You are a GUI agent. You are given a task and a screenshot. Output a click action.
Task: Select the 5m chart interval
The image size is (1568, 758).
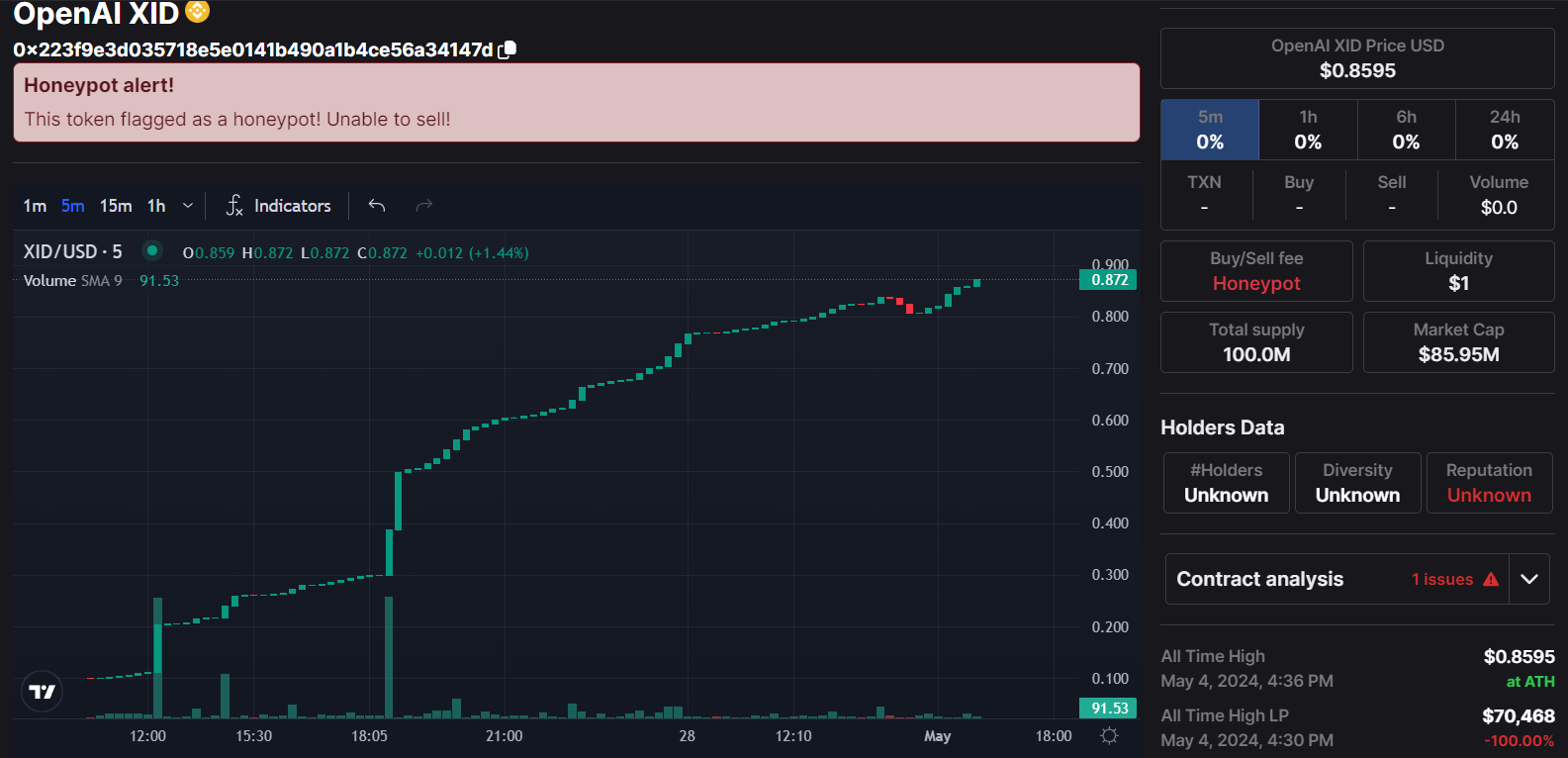click(x=72, y=206)
